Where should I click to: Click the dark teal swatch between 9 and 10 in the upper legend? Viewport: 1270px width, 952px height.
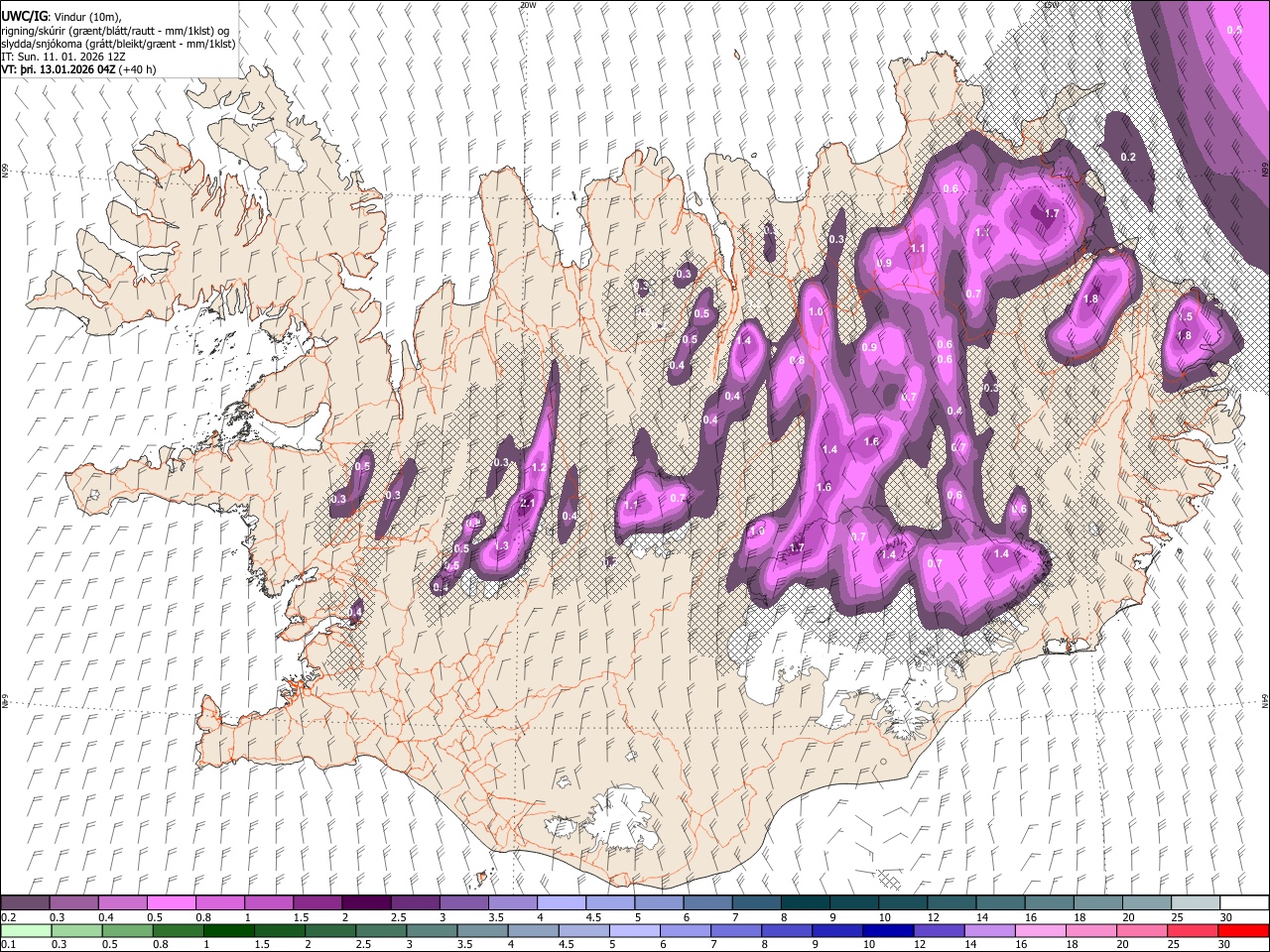[854, 903]
